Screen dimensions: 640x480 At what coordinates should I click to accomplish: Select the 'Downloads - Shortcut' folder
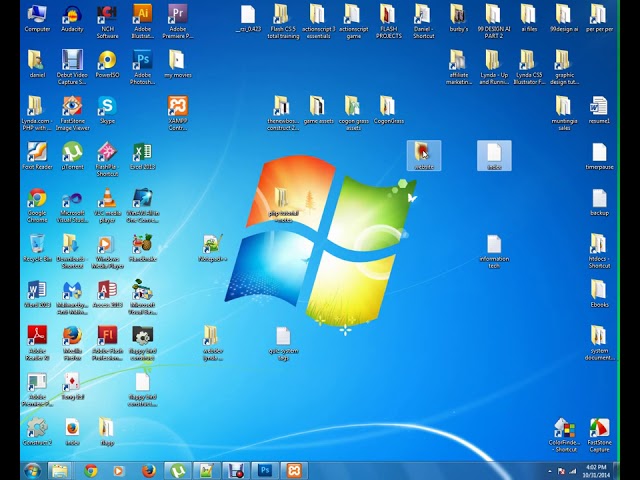(72, 251)
